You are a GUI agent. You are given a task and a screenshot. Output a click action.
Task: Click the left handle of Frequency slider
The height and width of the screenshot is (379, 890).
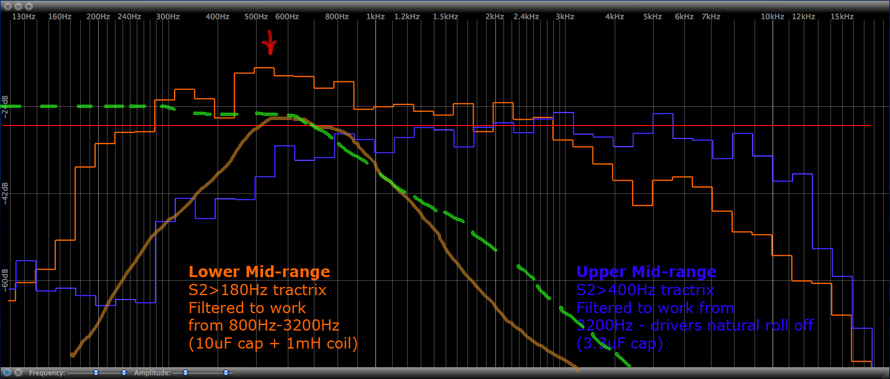pos(96,373)
